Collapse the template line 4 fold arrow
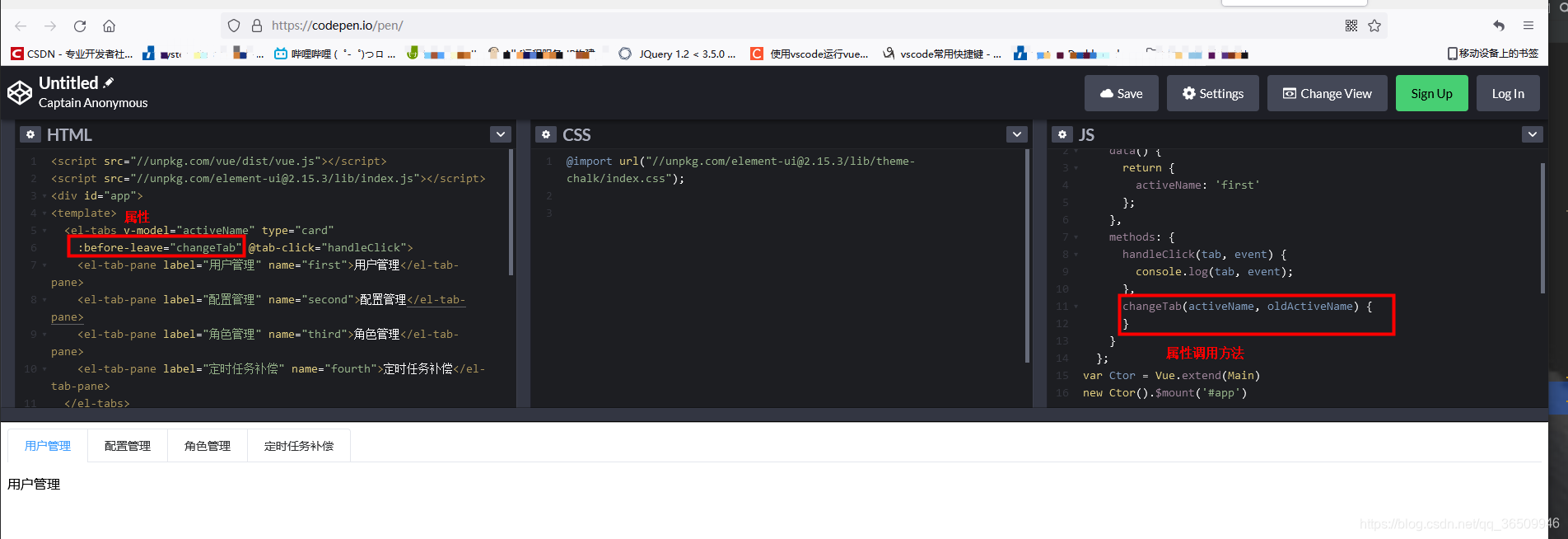This screenshot has width=1568, height=539. (x=44, y=213)
